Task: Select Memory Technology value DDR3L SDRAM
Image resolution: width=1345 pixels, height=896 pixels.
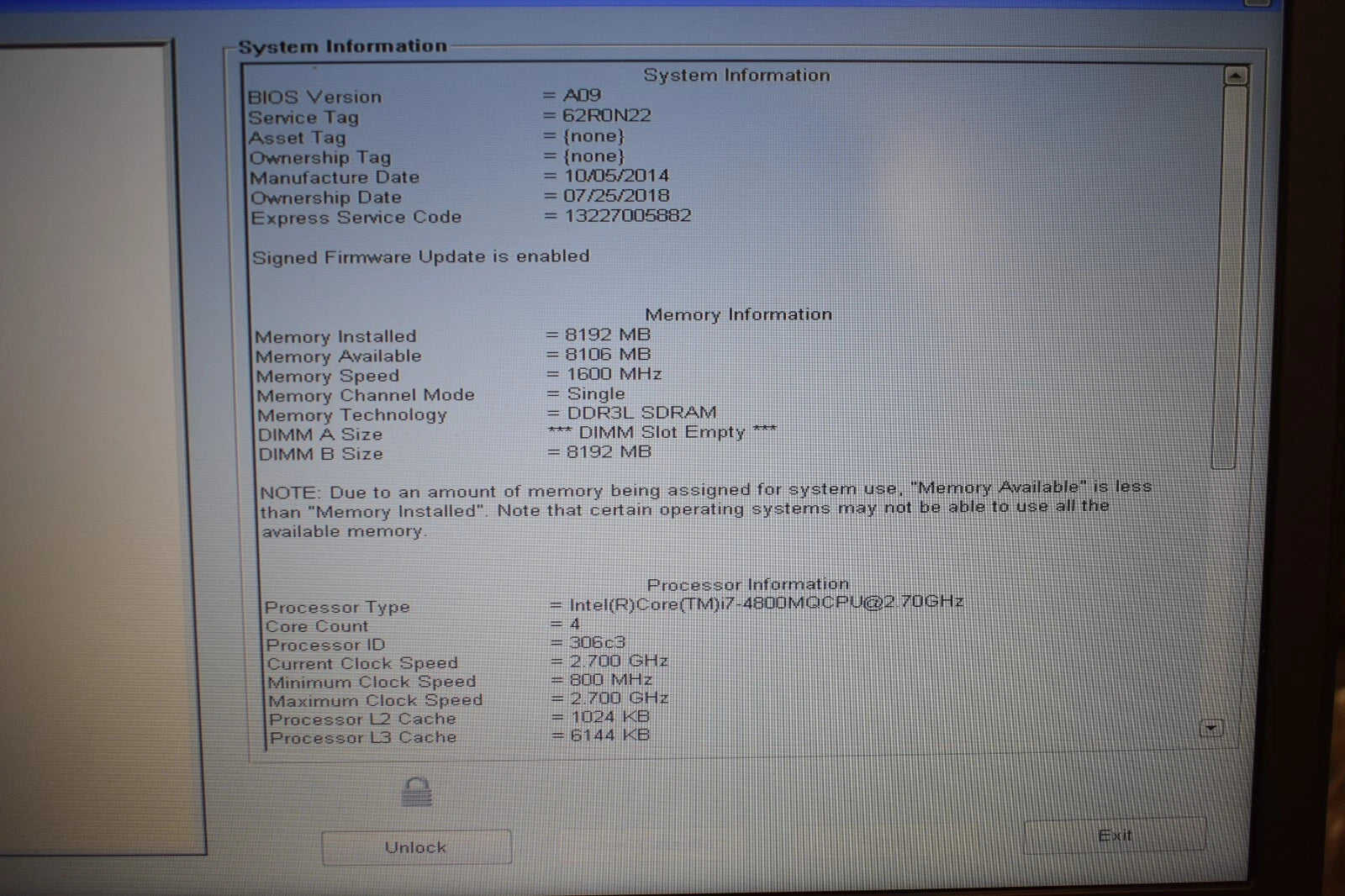Action: tap(641, 413)
